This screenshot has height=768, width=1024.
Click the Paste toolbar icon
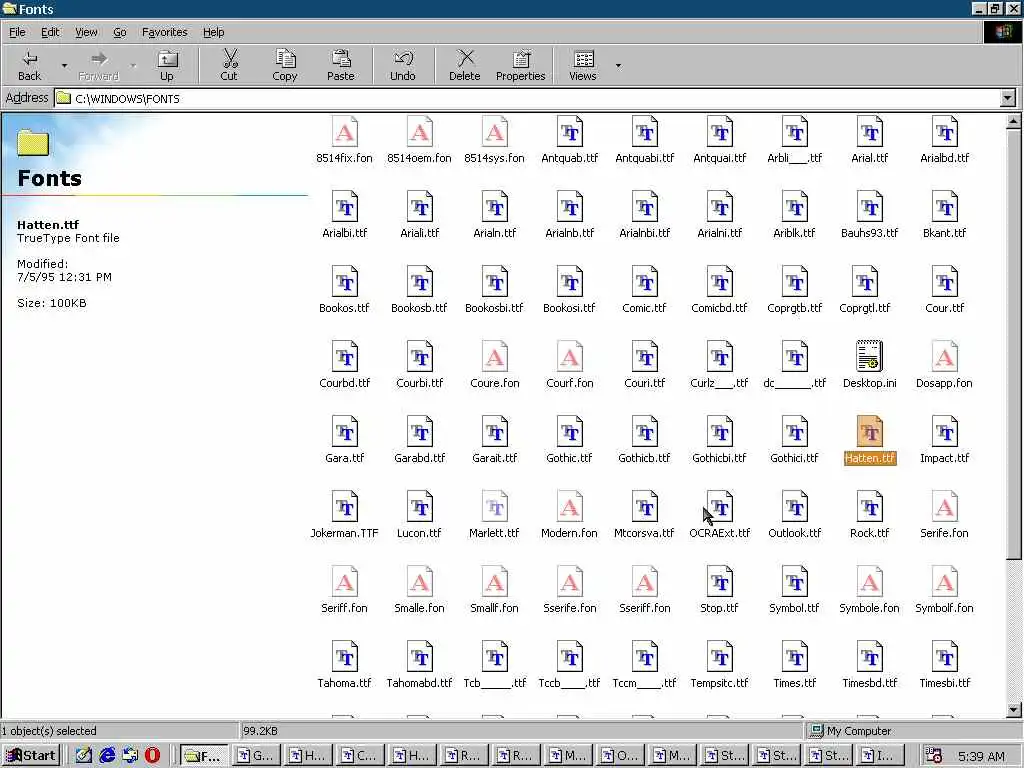(x=340, y=59)
